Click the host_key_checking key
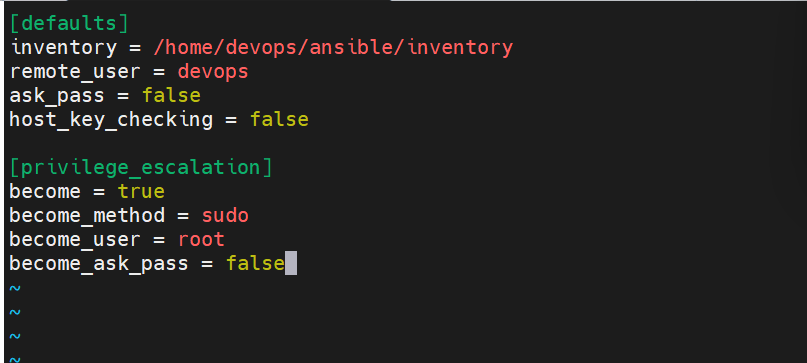 (111, 120)
